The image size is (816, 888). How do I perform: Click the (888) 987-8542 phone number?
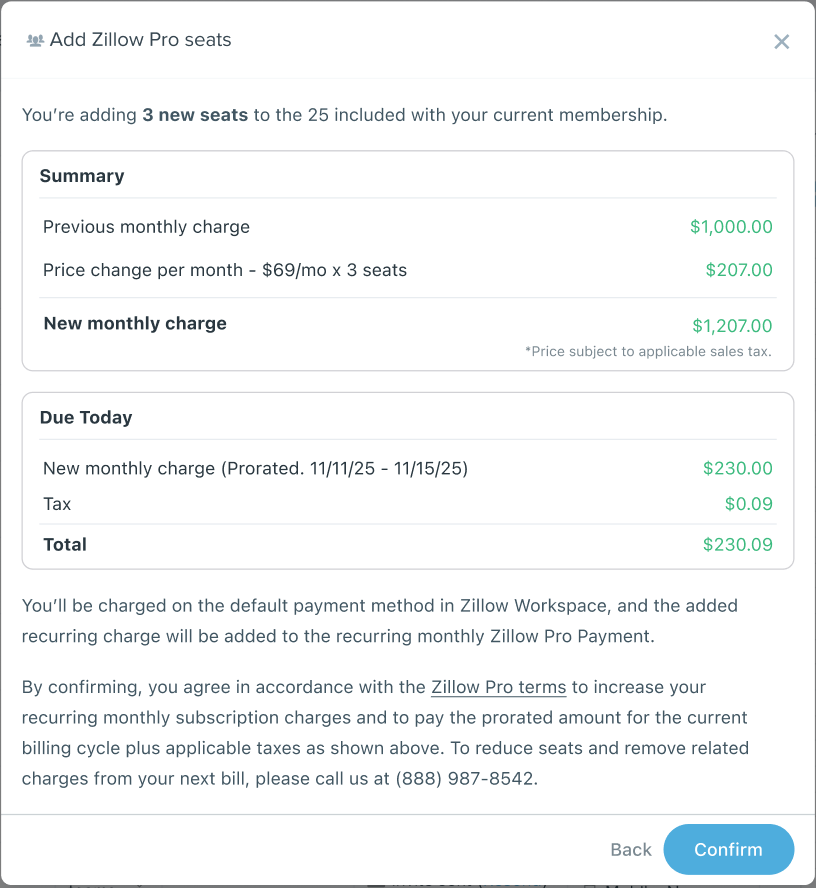466,779
